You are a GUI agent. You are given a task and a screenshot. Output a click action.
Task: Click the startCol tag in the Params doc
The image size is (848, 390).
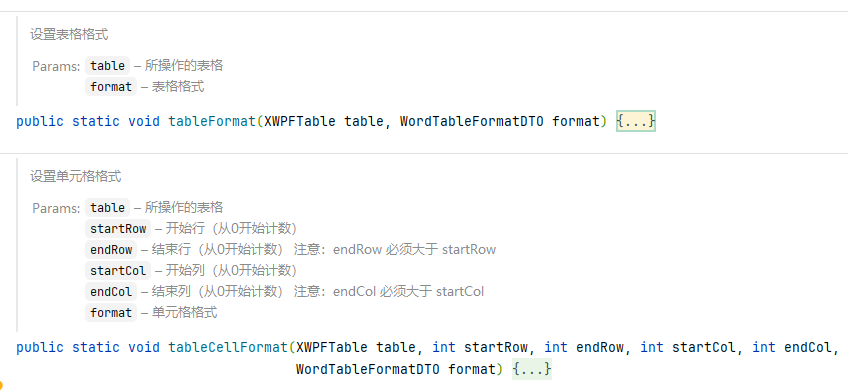click(118, 270)
